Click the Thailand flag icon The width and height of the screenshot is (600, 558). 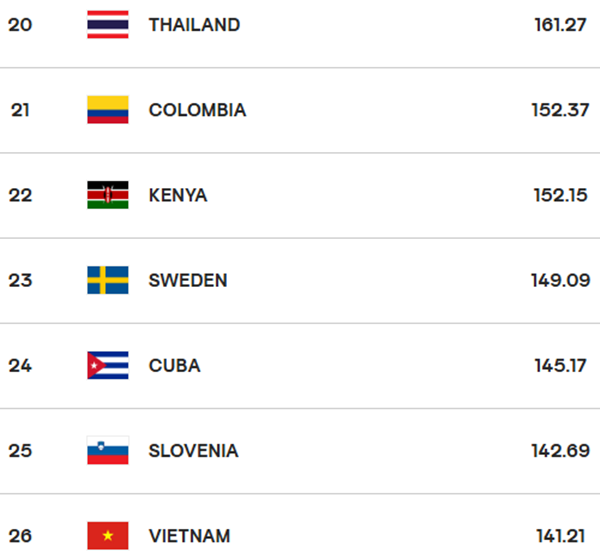coord(108,24)
